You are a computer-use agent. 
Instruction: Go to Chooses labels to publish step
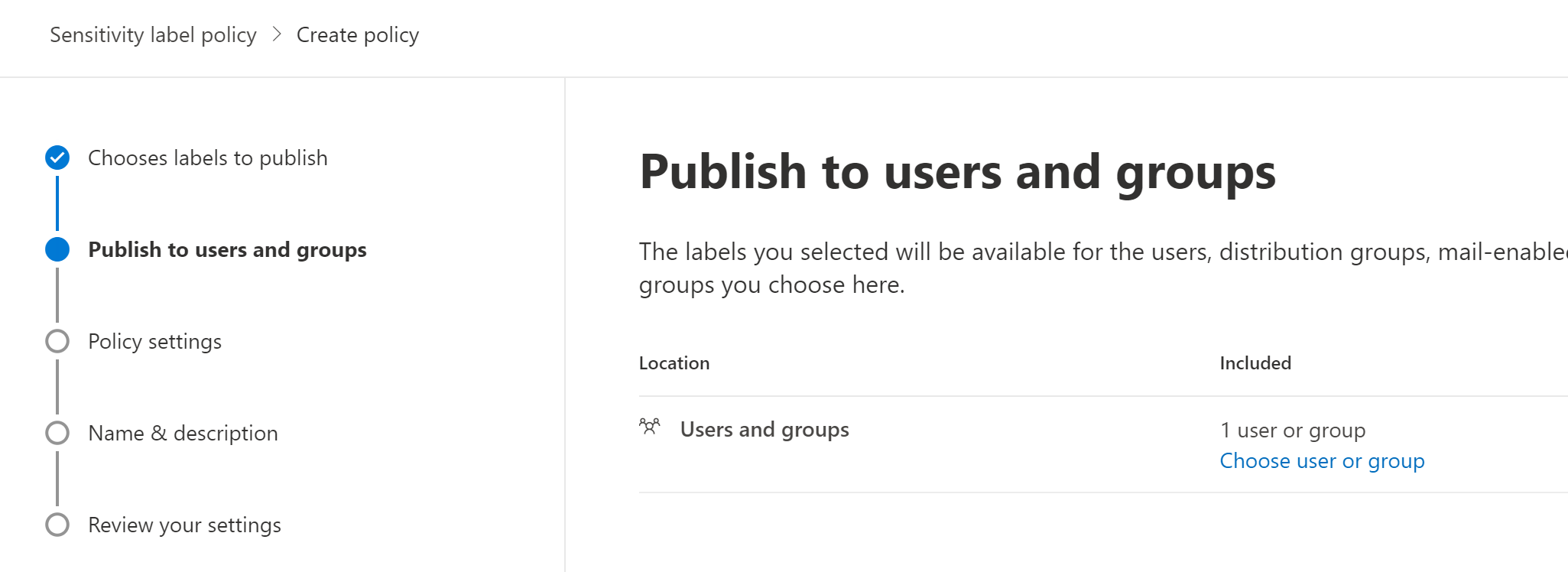click(207, 158)
